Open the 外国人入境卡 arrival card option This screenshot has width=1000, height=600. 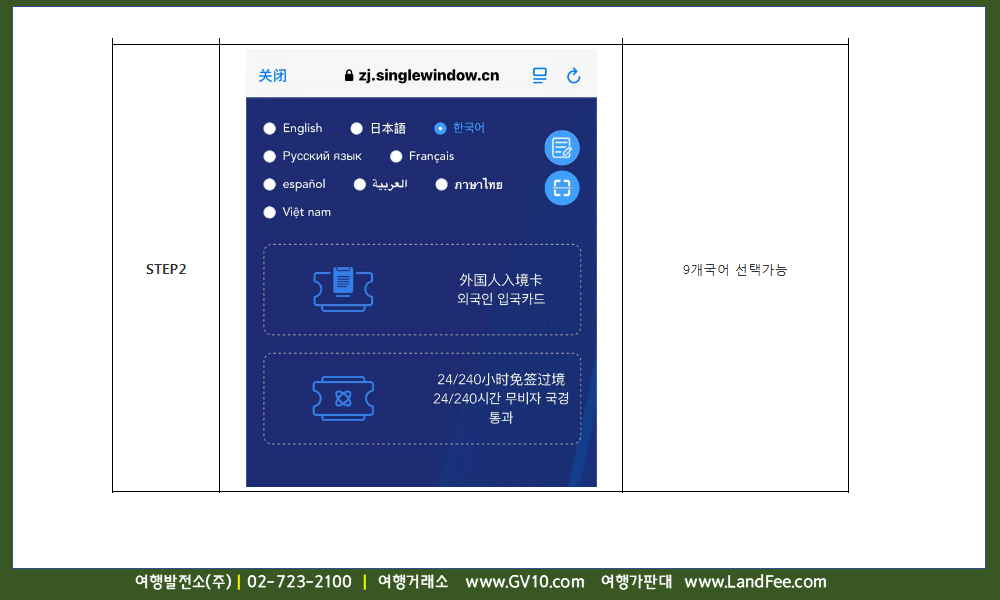[x=422, y=289]
